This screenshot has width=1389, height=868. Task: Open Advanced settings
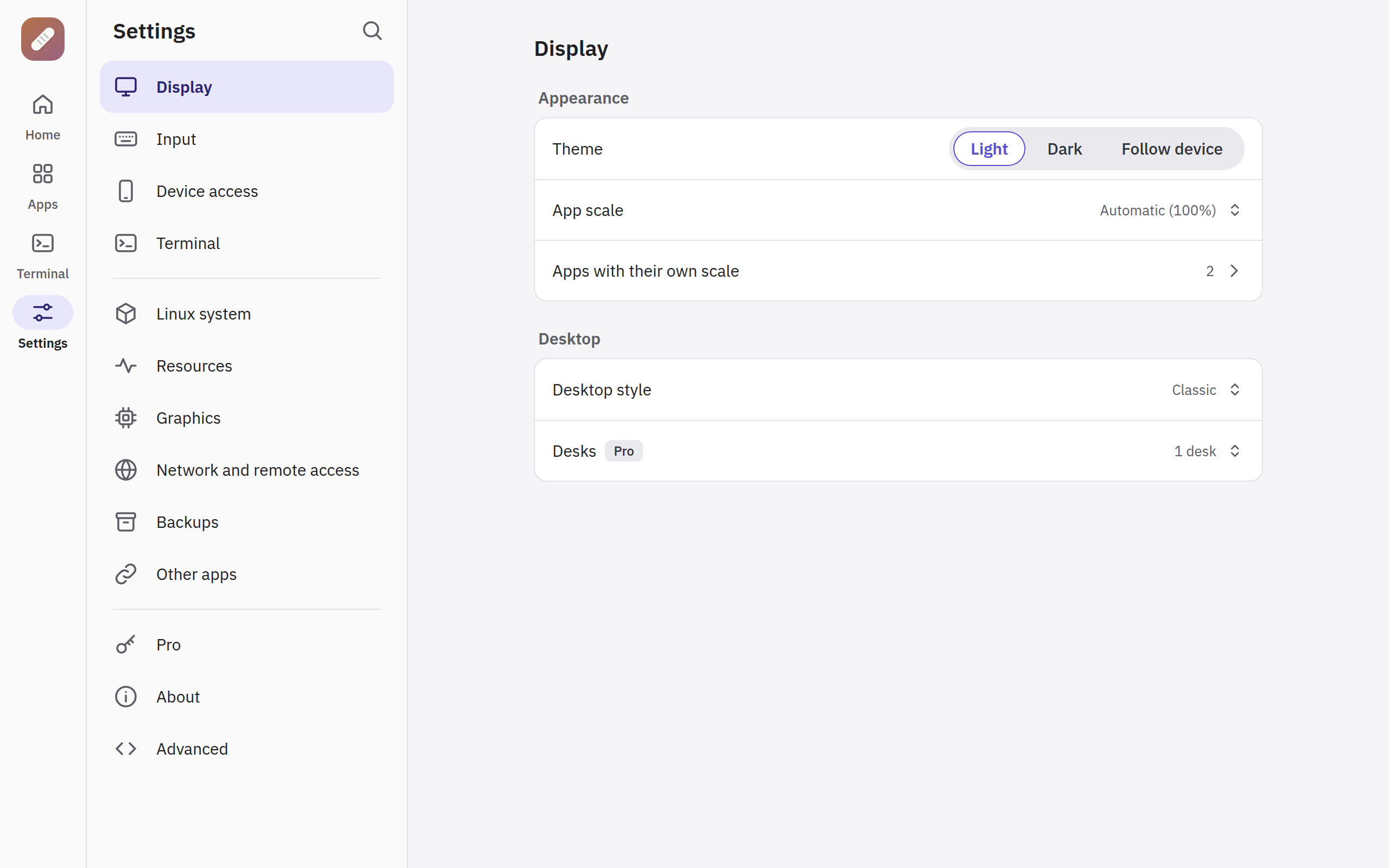[247, 749]
